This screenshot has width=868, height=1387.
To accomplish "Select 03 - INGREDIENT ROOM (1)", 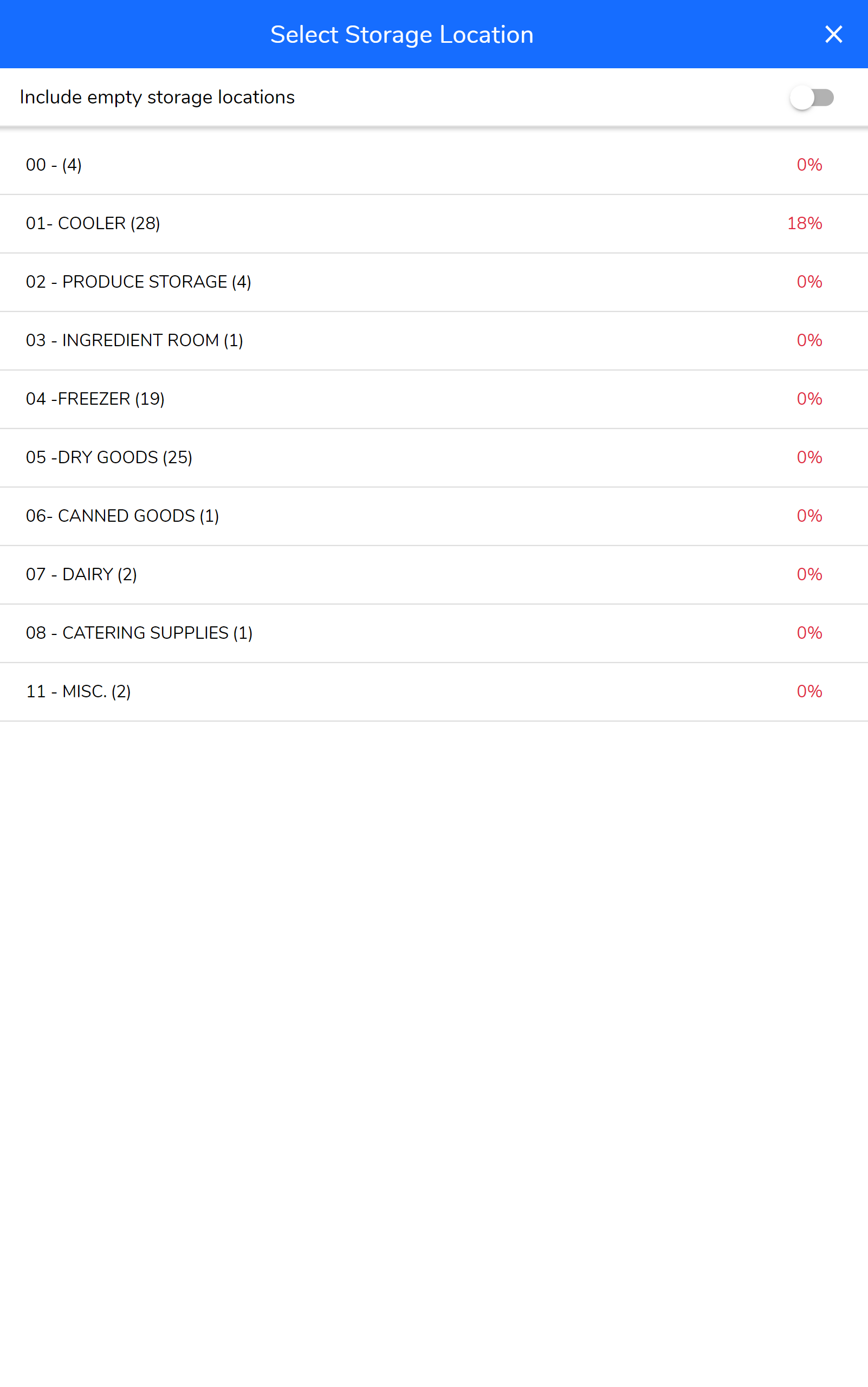I will 134,340.
